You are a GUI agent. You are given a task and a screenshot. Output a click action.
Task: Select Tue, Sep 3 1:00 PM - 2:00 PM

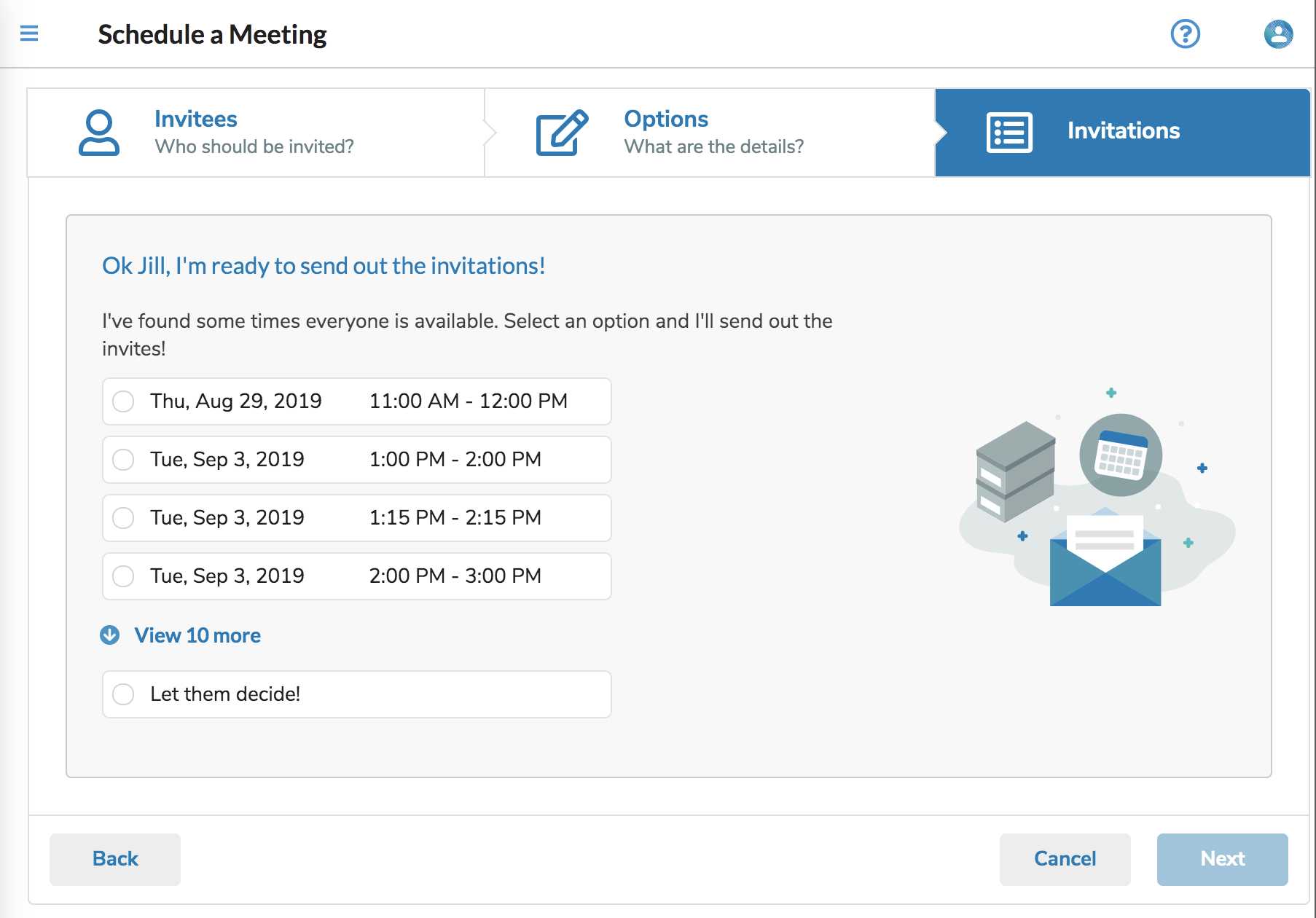[123, 460]
